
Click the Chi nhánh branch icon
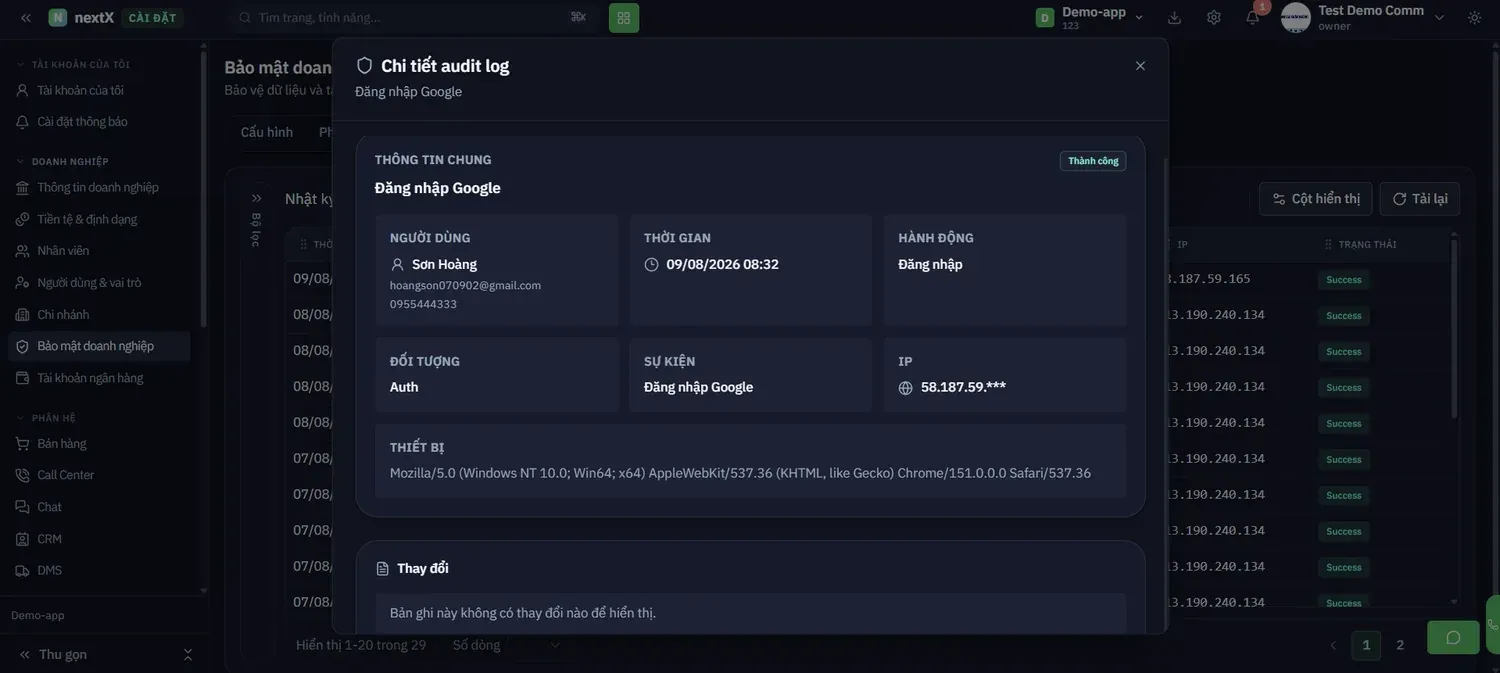[22, 315]
